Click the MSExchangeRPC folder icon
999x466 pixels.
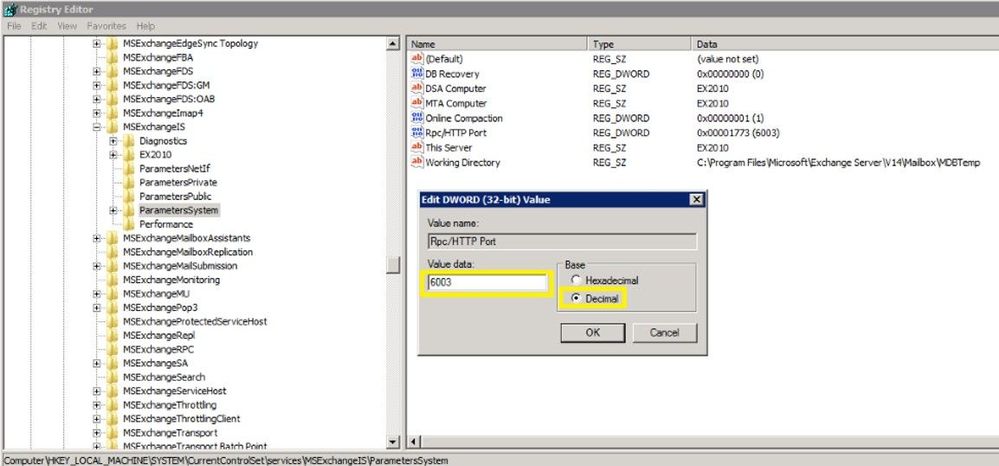112,349
